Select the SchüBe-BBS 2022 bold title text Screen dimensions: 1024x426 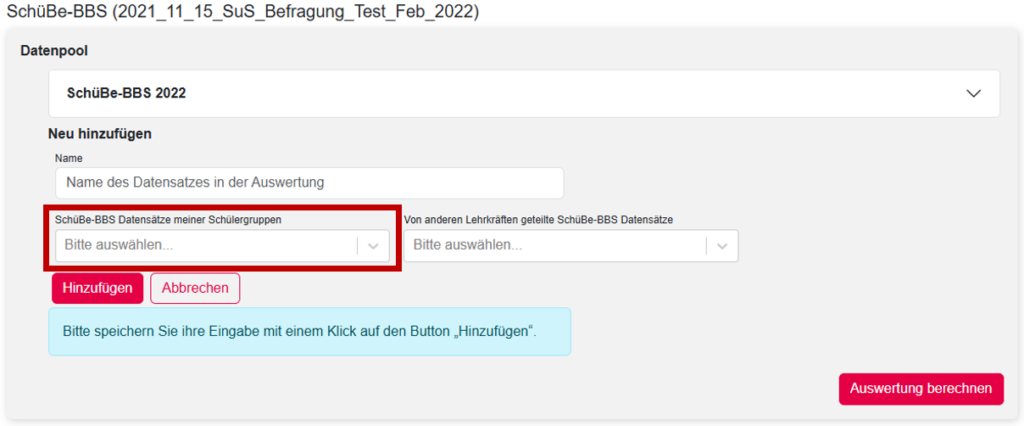coord(126,93)
